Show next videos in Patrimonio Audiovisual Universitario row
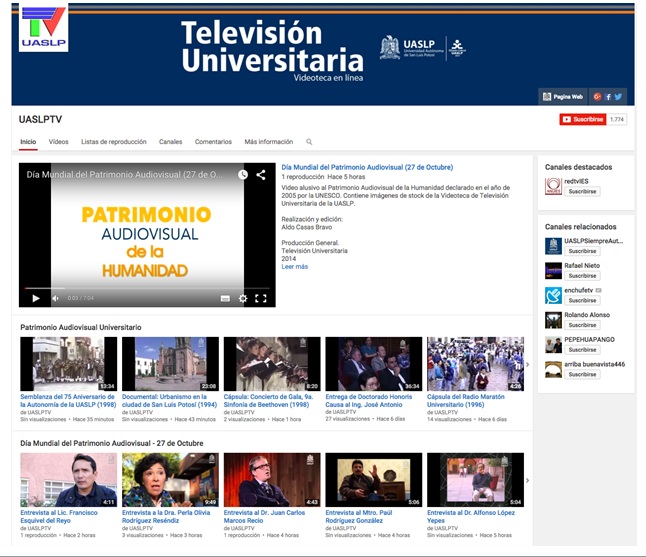This screenshot has height=557, width=646. (528, 364)
